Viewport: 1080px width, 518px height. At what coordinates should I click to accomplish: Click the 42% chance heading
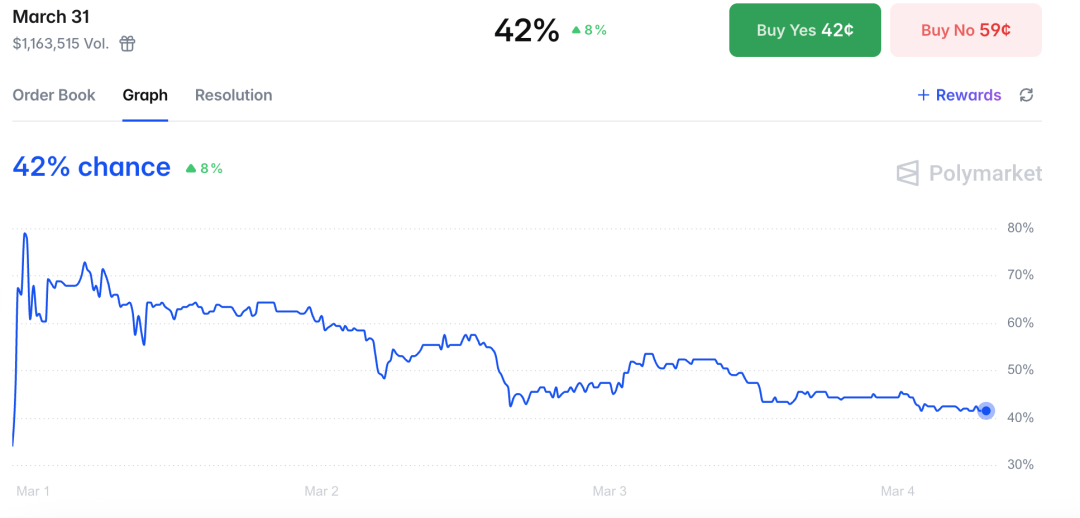pyautogui.click(x=91, y=167)
